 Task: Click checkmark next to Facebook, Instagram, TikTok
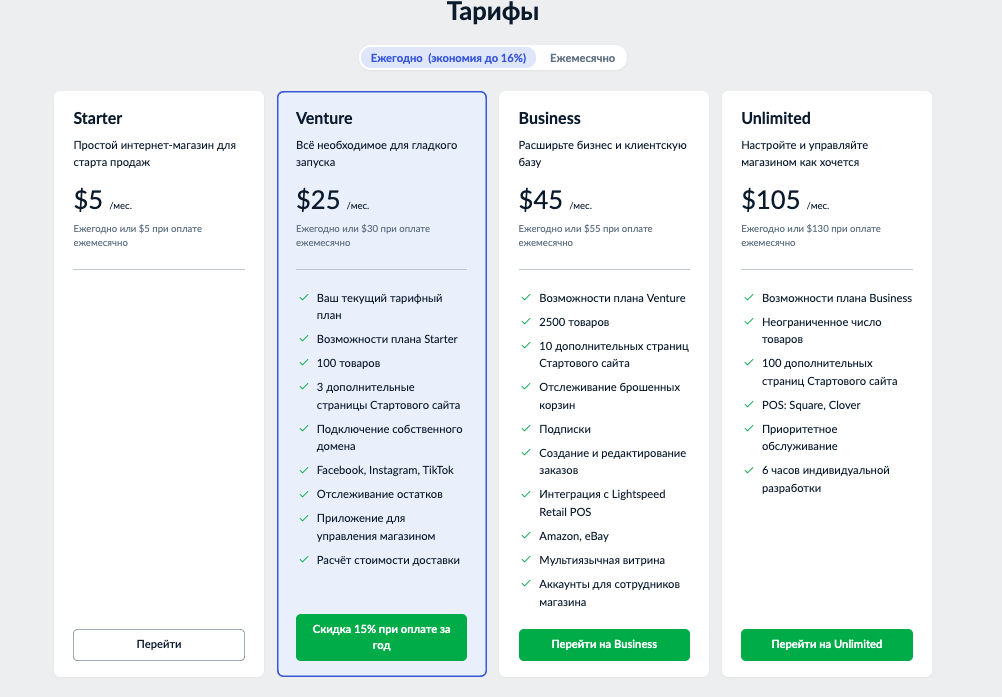point(304,470)
